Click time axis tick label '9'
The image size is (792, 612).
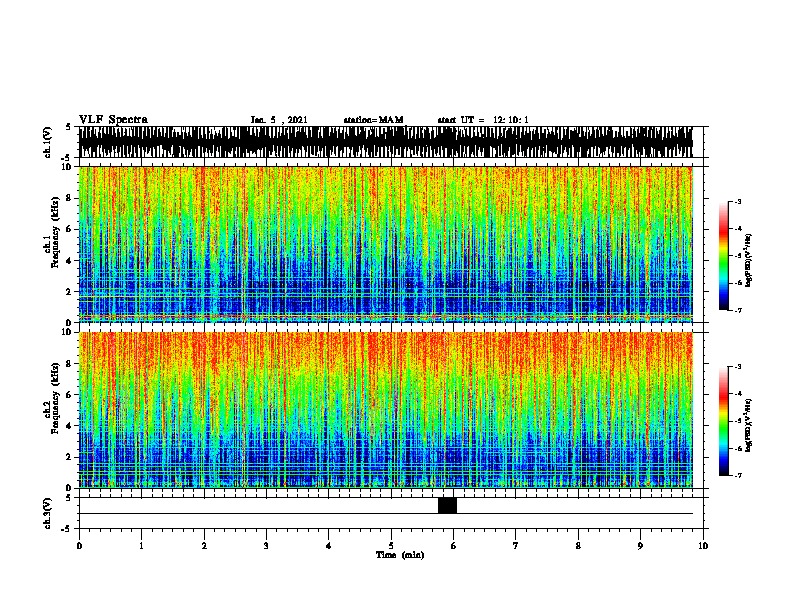tap(640, 545)
